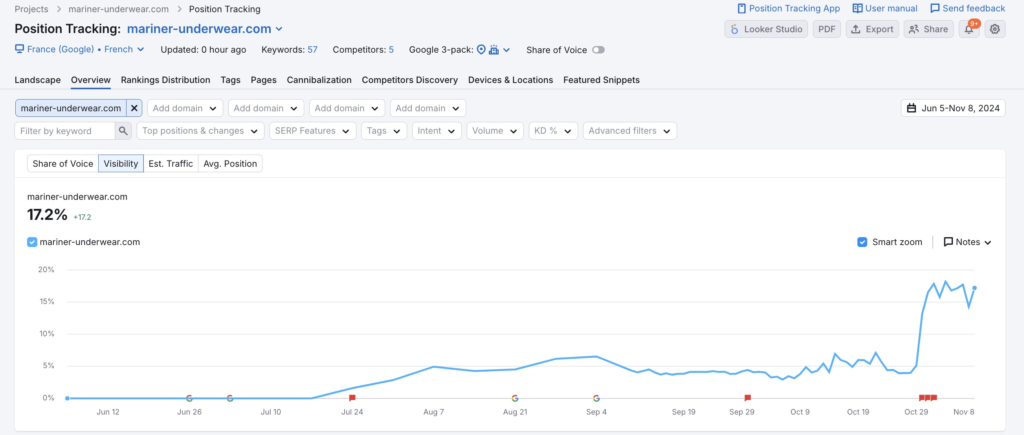The width and height of the screenshot is (1024, 435).
Task: Open the Advanced filters dropdown
Action: [630, 131]
